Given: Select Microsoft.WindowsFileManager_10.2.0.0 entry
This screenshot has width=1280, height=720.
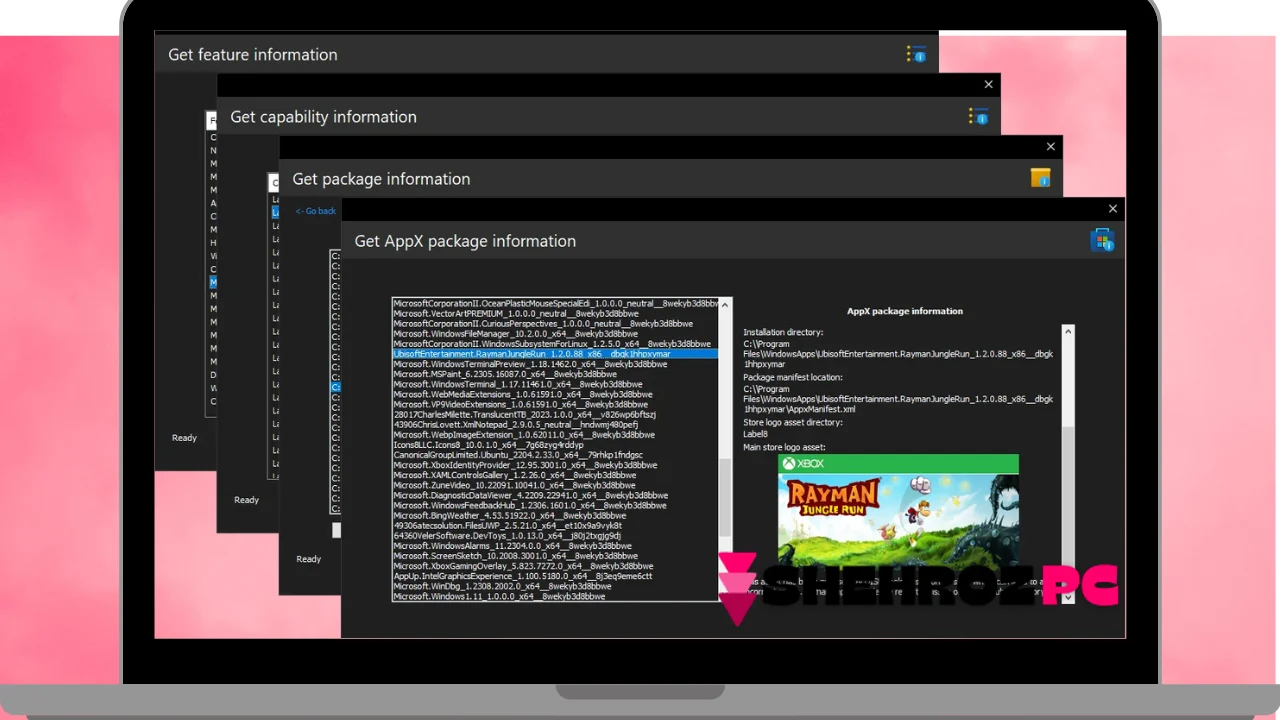Looking at the screenshot, I should click(x=555, y=334).
